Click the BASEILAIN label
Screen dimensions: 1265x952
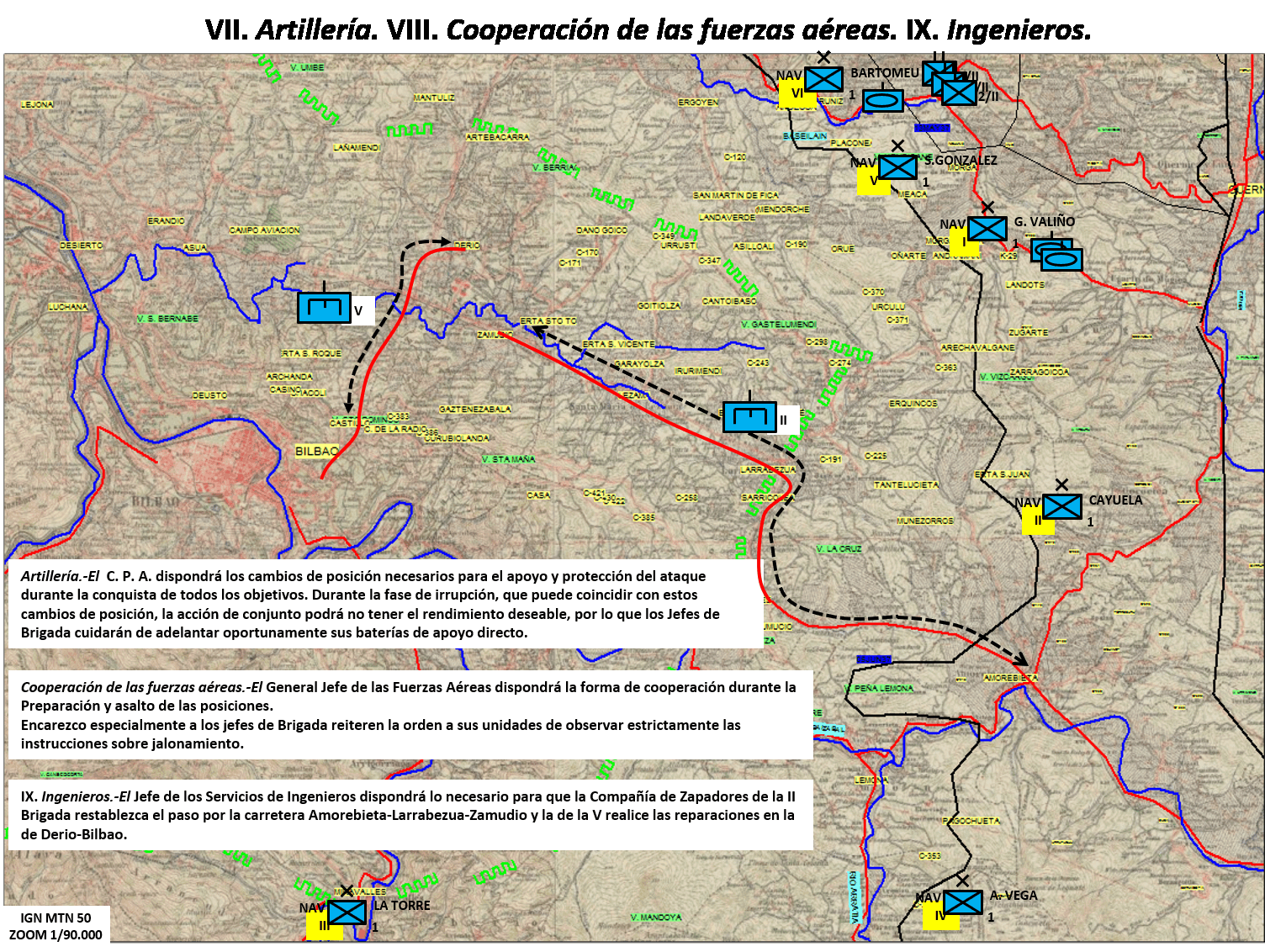[x=805, y=136]
